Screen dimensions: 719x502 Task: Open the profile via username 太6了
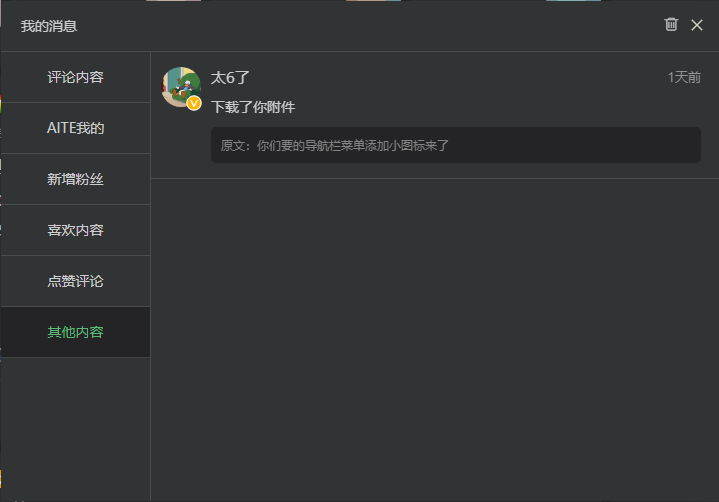[x=230, y=77]
